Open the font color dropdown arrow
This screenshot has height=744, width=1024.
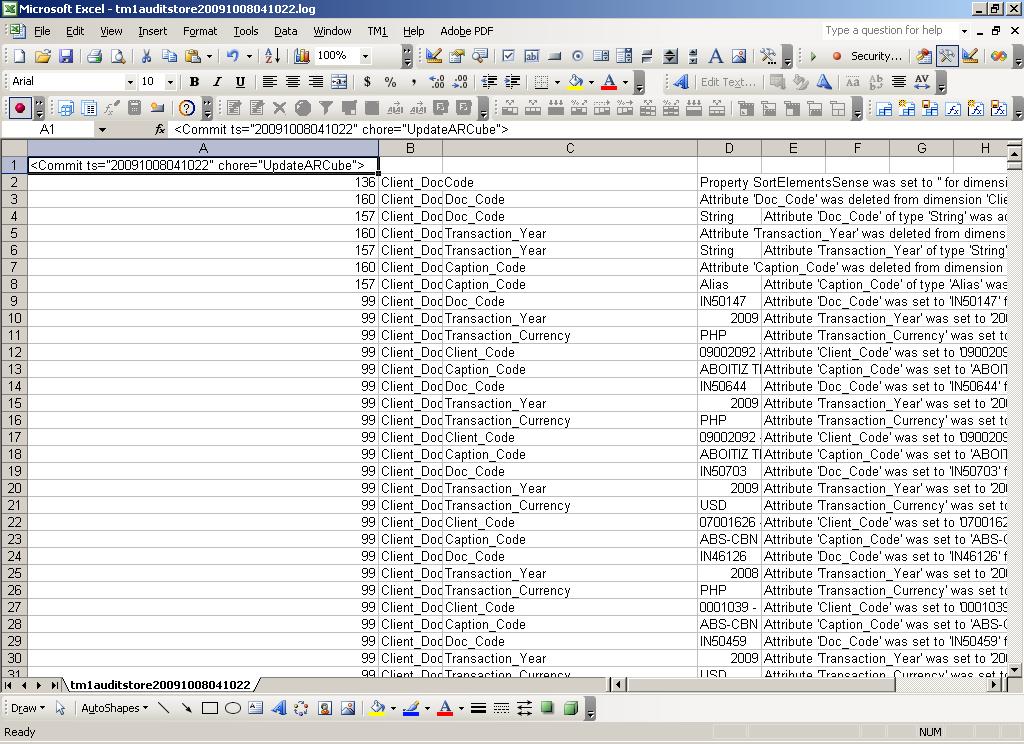click(626, 82)
